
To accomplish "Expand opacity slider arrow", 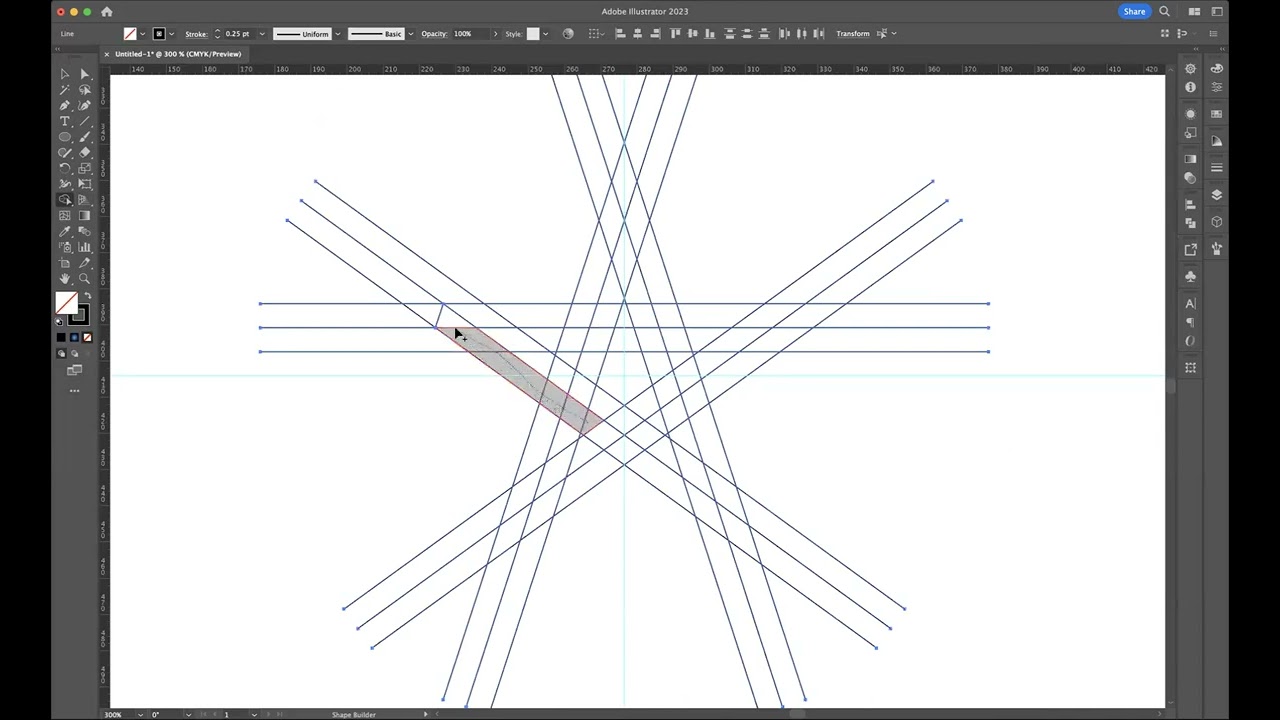I will click(x=495, y=34).
